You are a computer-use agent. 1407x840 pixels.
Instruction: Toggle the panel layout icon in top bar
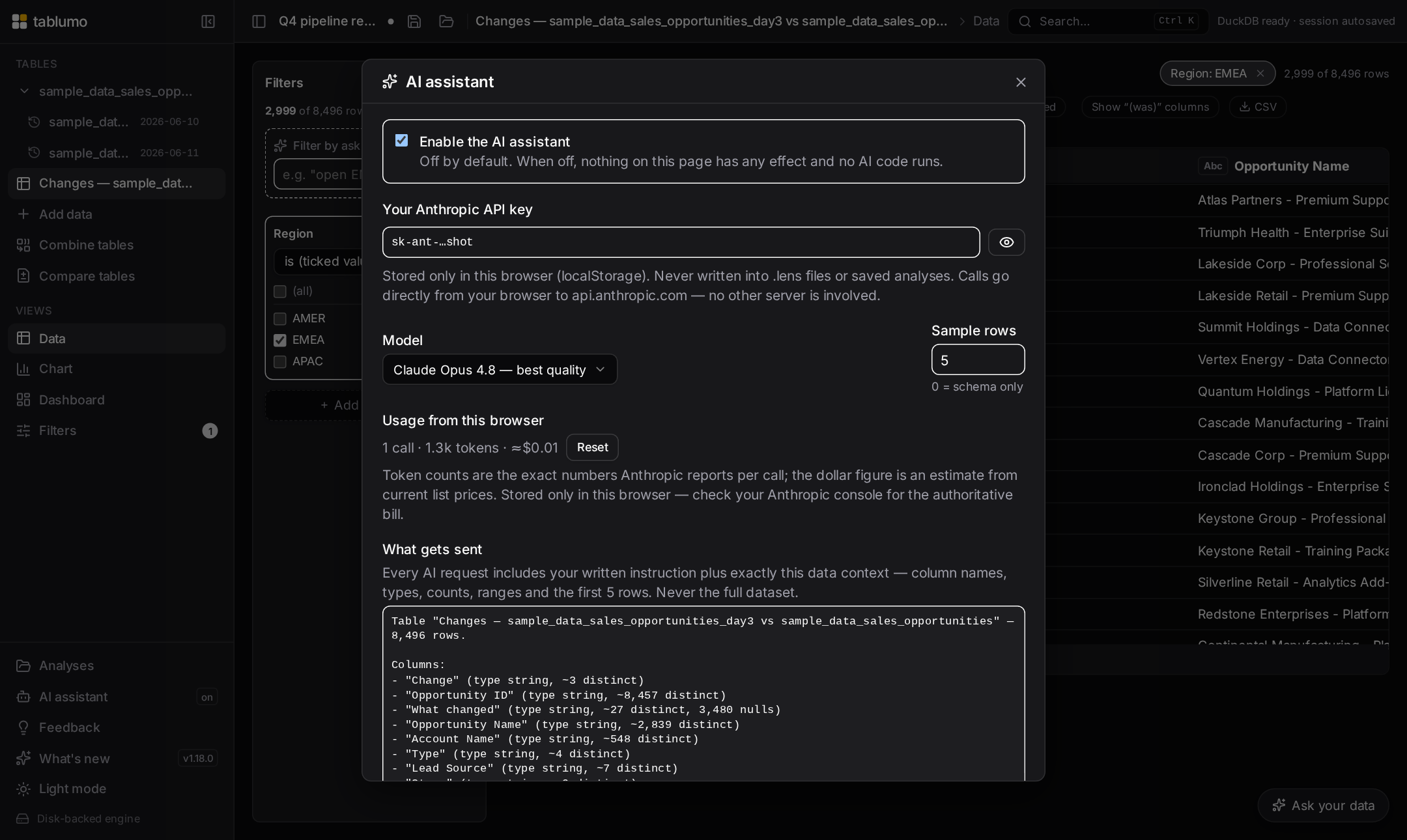click(x=259, y=21)
